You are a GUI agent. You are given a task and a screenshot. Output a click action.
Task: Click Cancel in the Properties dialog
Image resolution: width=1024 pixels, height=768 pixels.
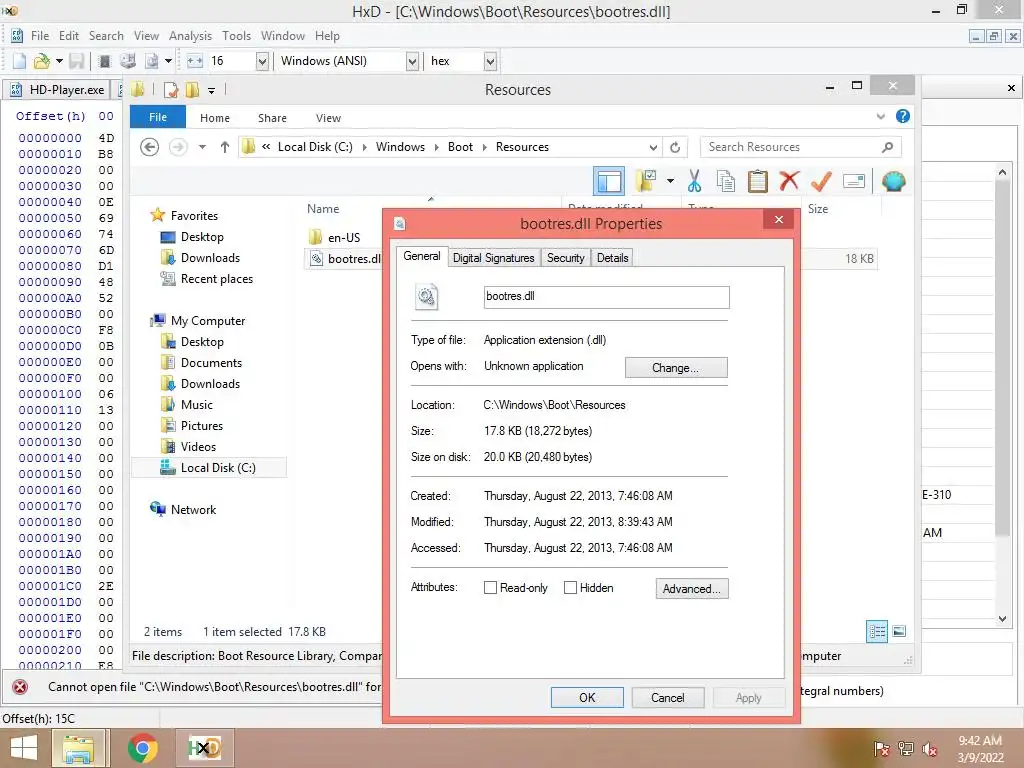[x=667, y=697]
